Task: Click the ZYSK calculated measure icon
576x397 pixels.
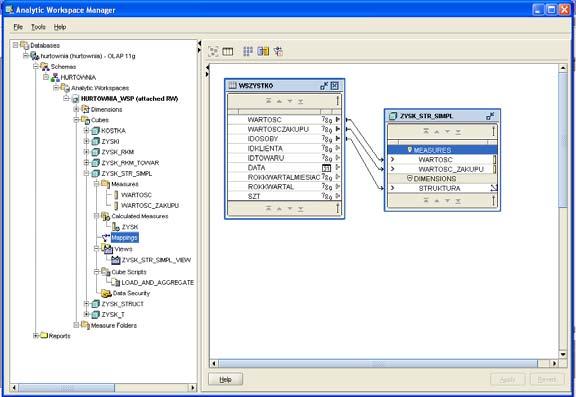Action: coord(116,227)
